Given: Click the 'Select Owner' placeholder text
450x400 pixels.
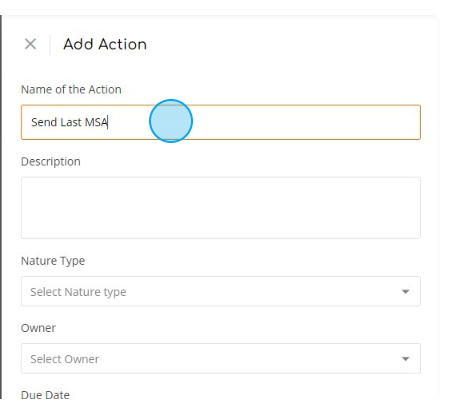Looking at the screenshot, I should [65, 359].
